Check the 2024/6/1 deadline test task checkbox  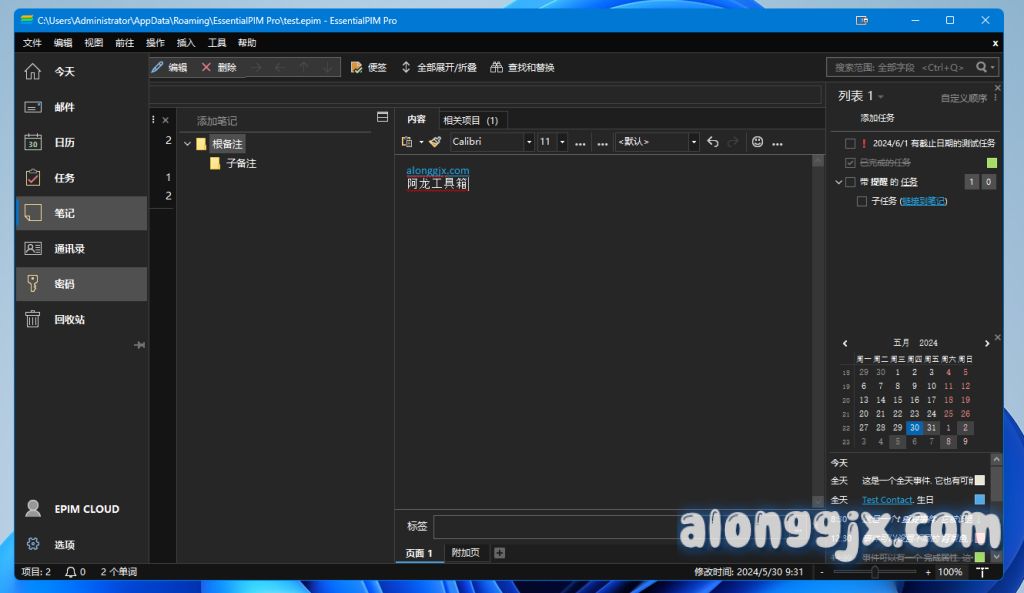[850, 144]
